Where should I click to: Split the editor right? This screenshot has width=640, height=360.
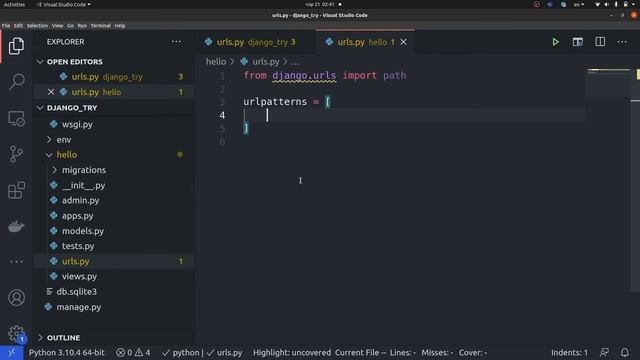[x=600, y=42]
